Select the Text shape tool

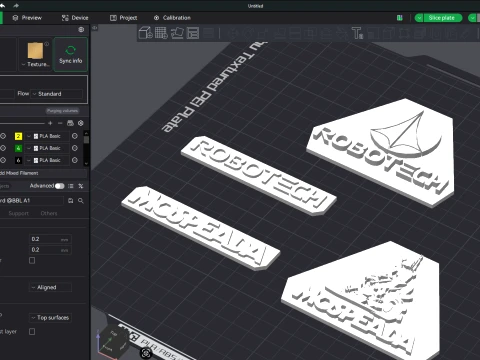tap(357, 33)
